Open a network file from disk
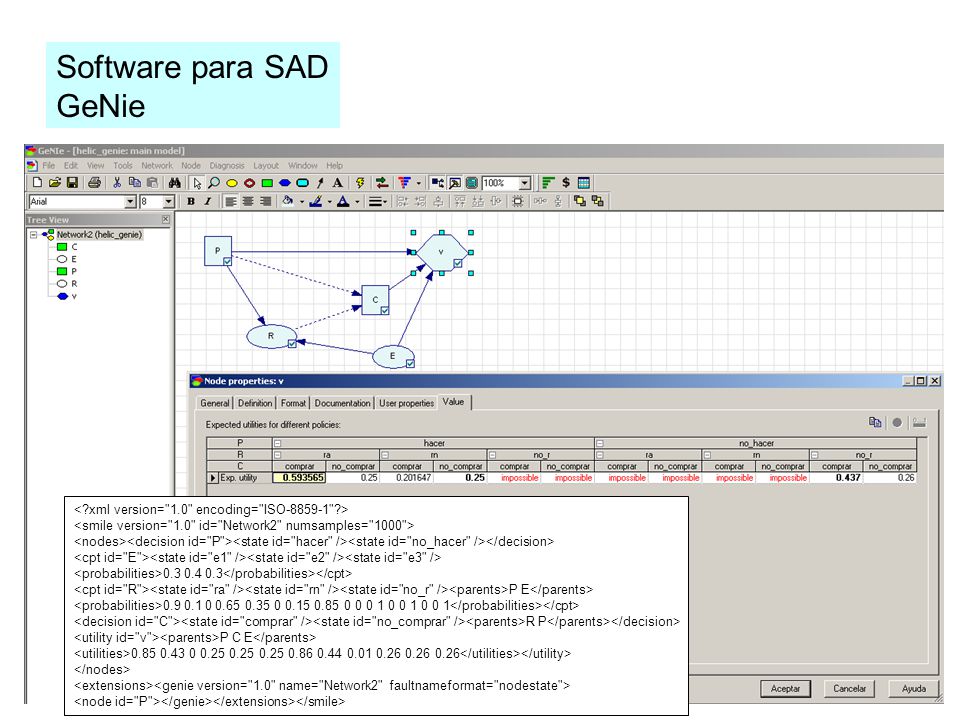960x720 pixels. coord(54,182)
